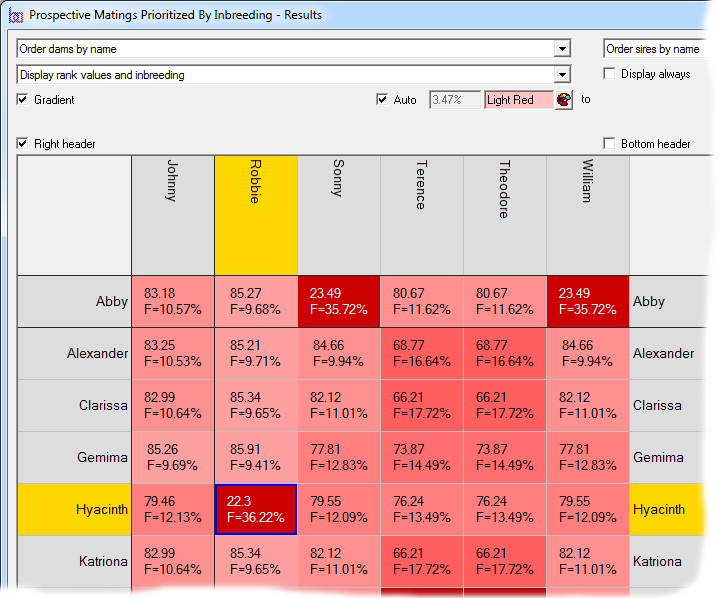
Task: Select the Gemima × Johnny cell 85.26
Action: click(x=173, y=457)
